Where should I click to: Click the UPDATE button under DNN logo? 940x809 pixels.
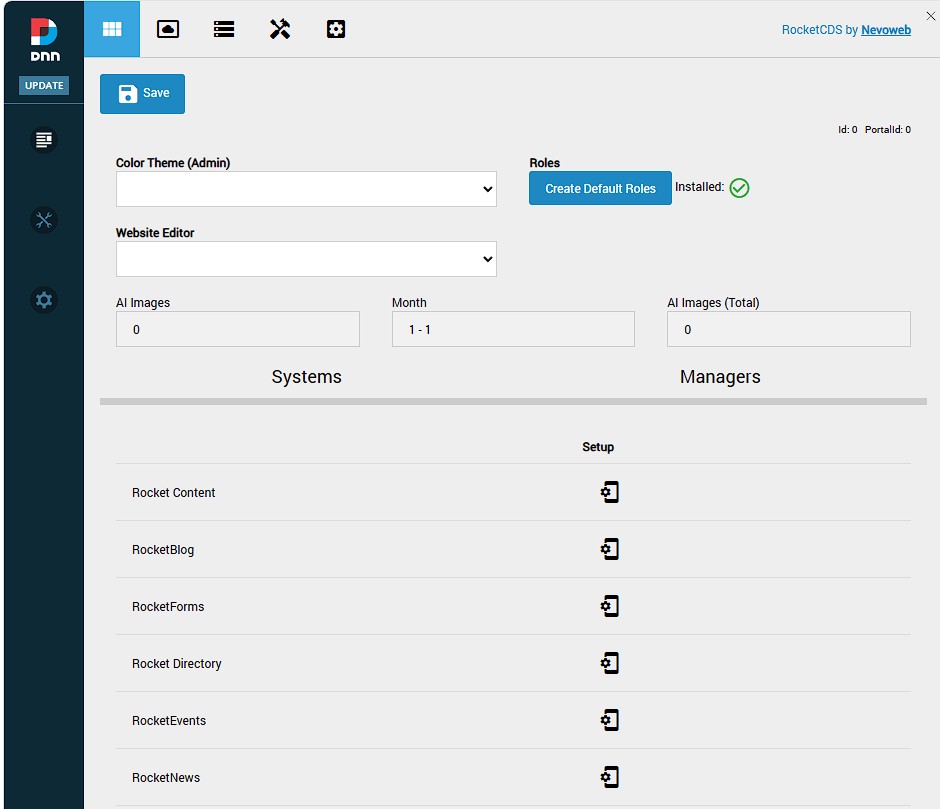(x=44, y=85)
